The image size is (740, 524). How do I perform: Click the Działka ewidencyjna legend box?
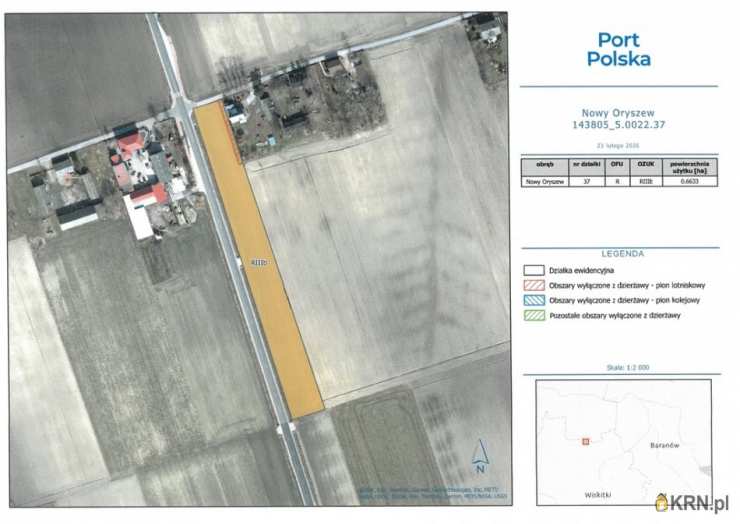point(532,269)
